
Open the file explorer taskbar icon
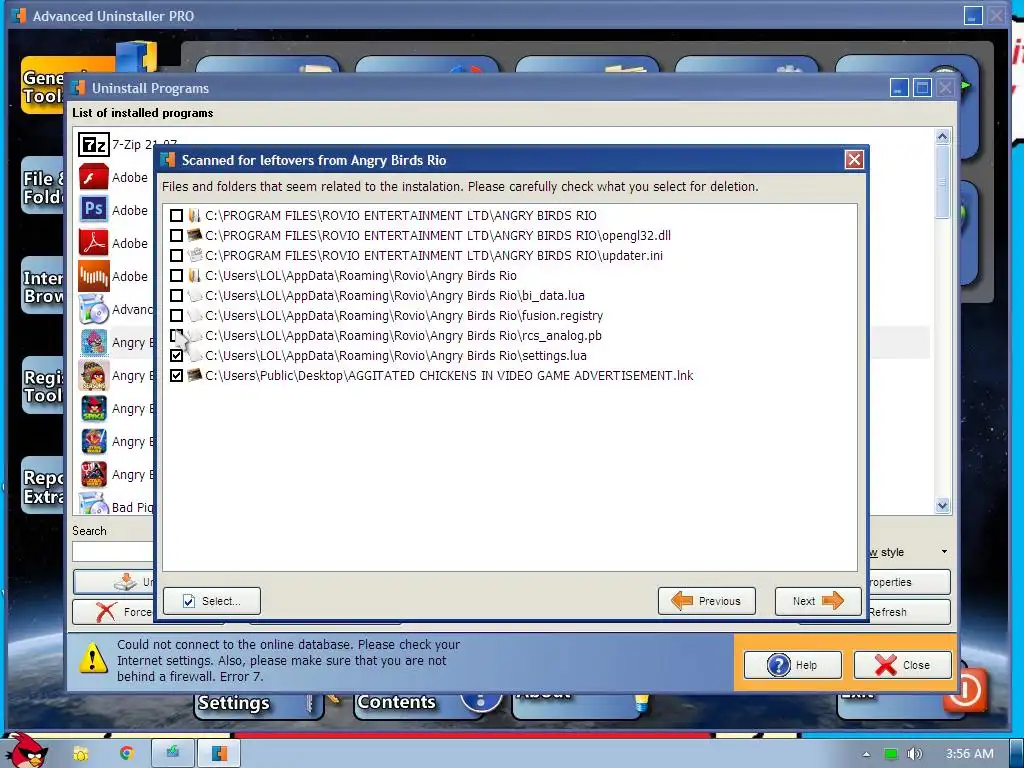coord(81,754)
